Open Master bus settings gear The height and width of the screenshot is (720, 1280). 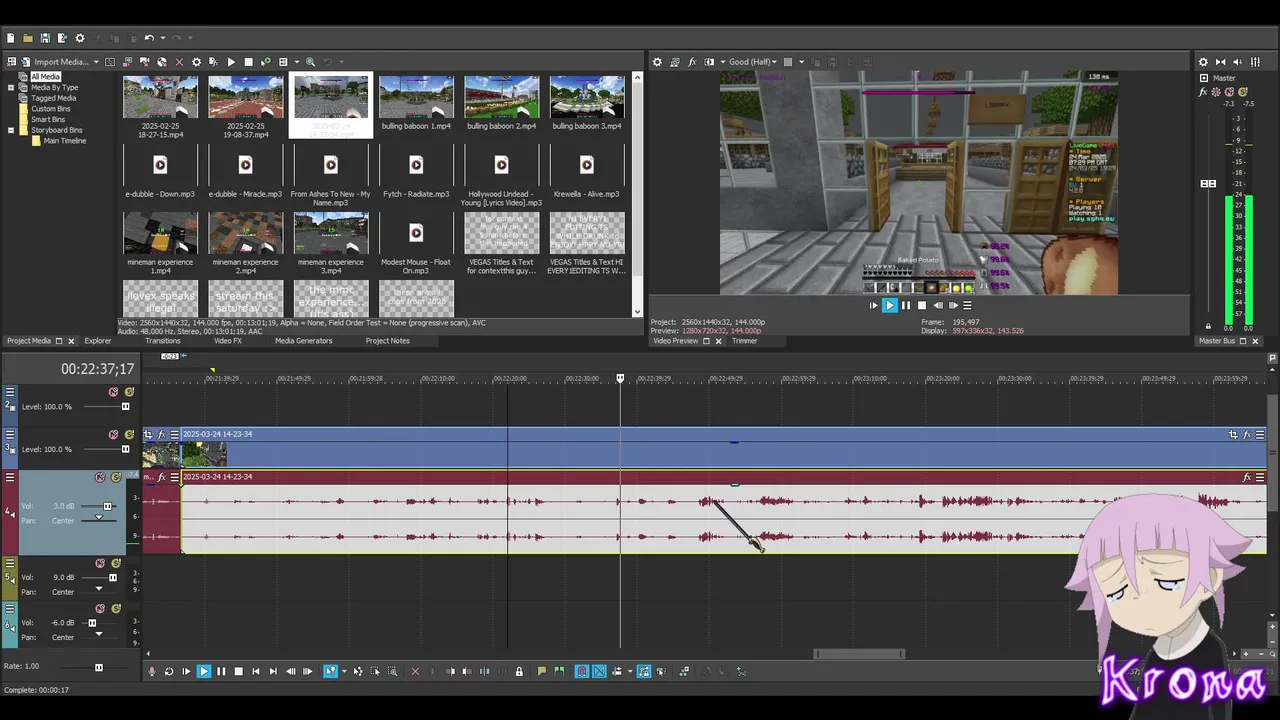click(1203, 62)
